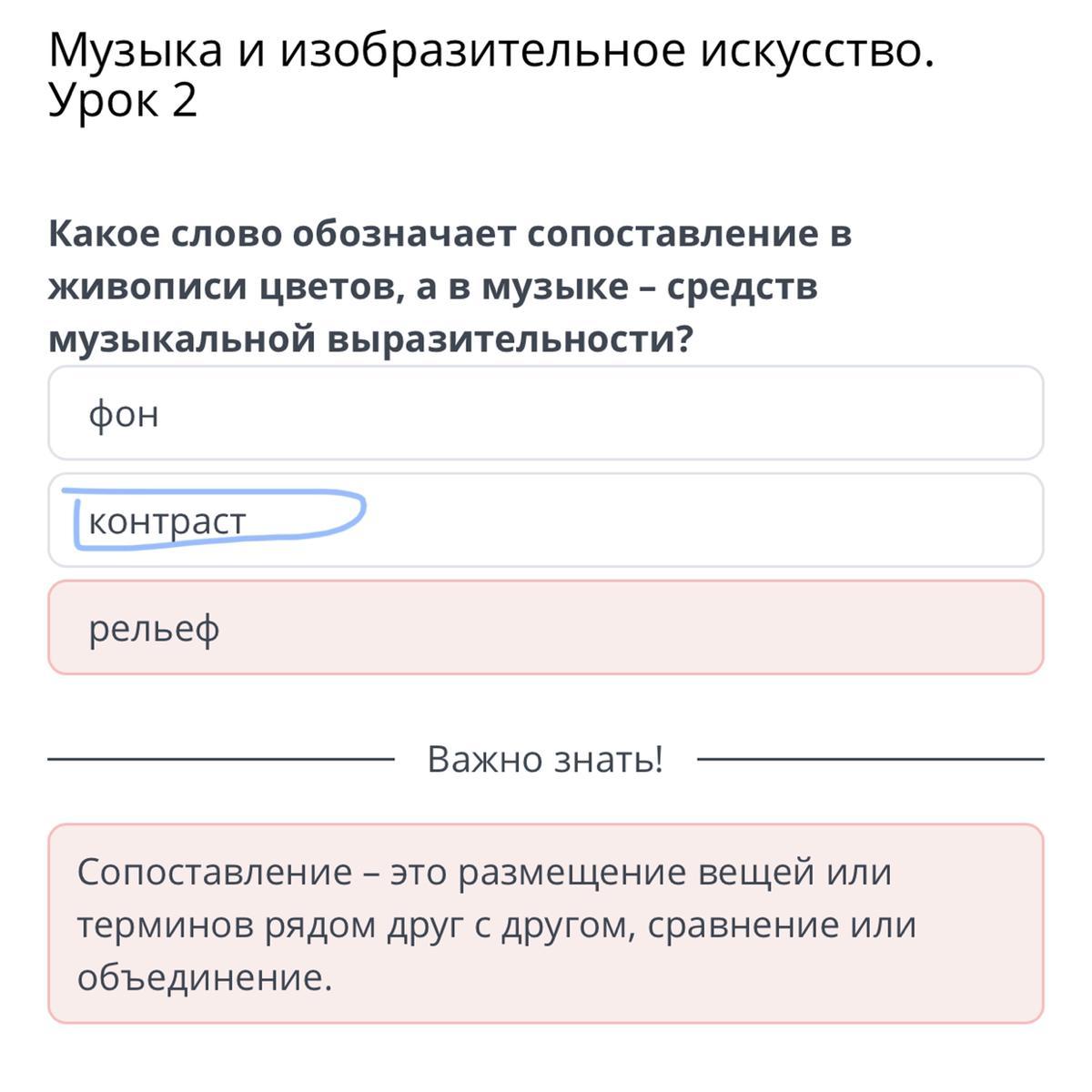Click the divider line left of "Важно знать!"
Screen dimensions: 1092x1092
[221, 758]
